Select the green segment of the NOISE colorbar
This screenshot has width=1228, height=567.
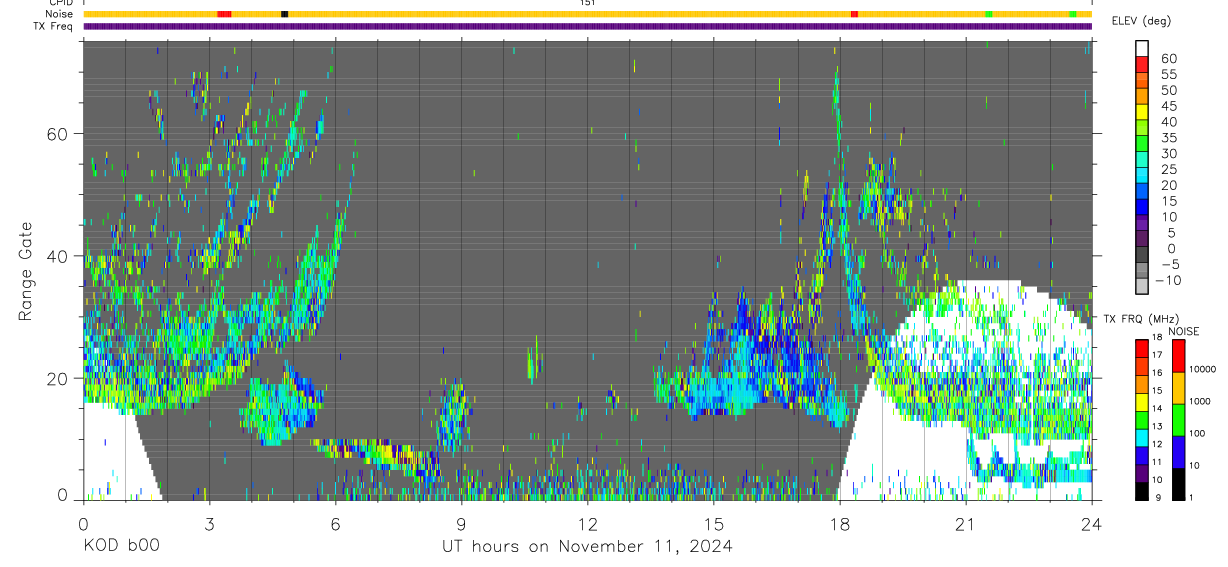(x=1178, y=420)
